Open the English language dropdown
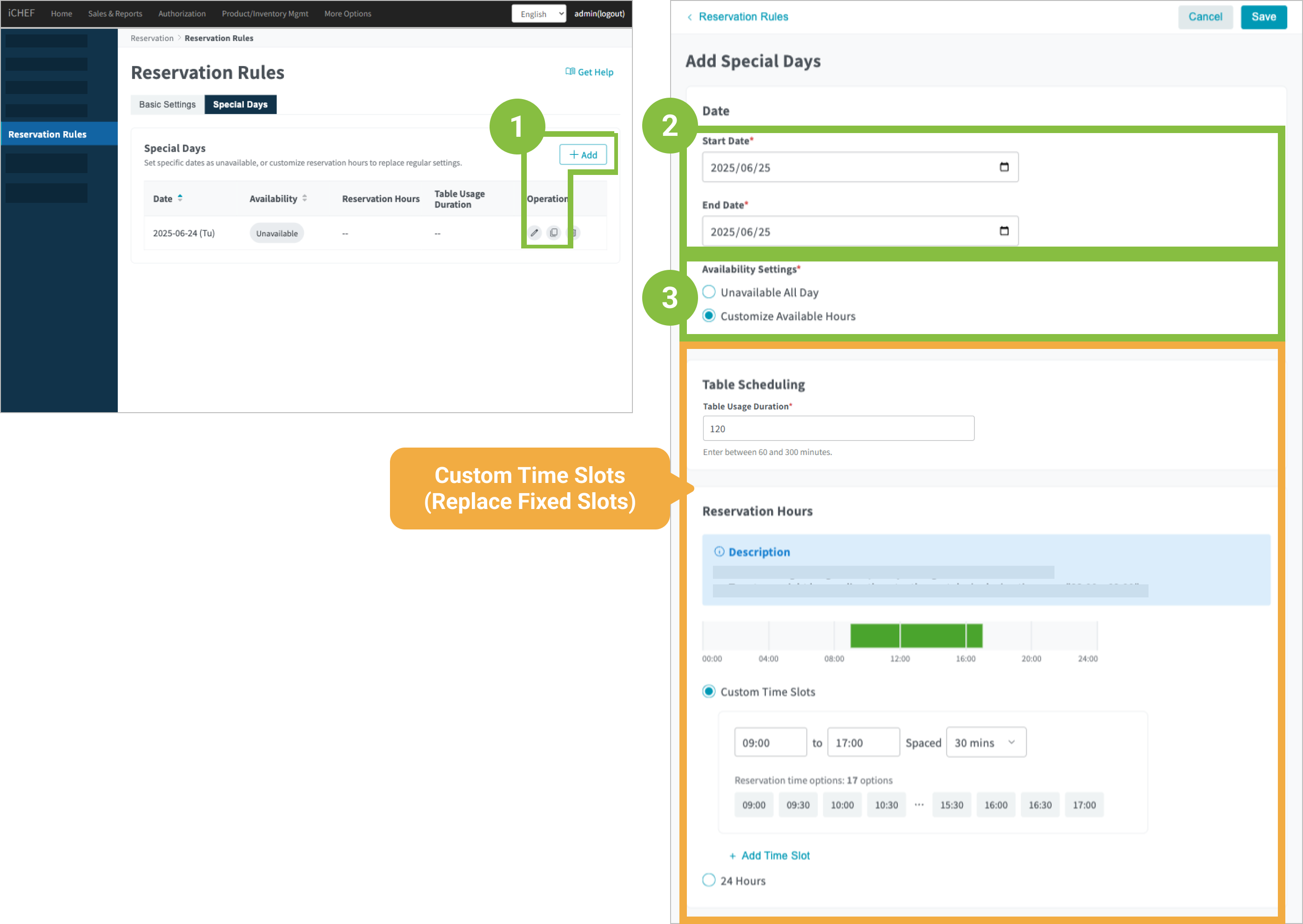 tap(538, 13)
